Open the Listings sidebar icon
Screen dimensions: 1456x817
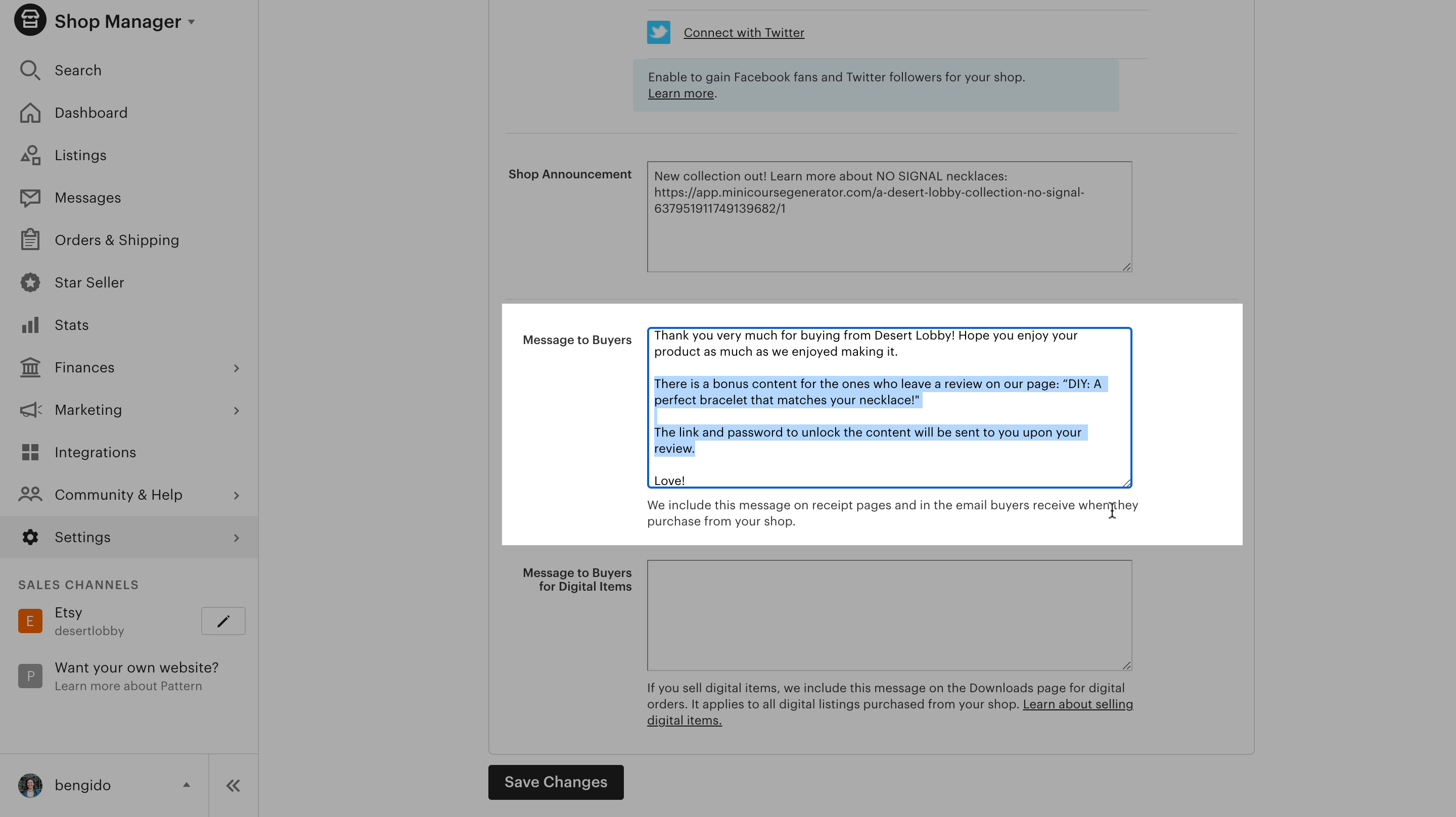click(30, 156)
